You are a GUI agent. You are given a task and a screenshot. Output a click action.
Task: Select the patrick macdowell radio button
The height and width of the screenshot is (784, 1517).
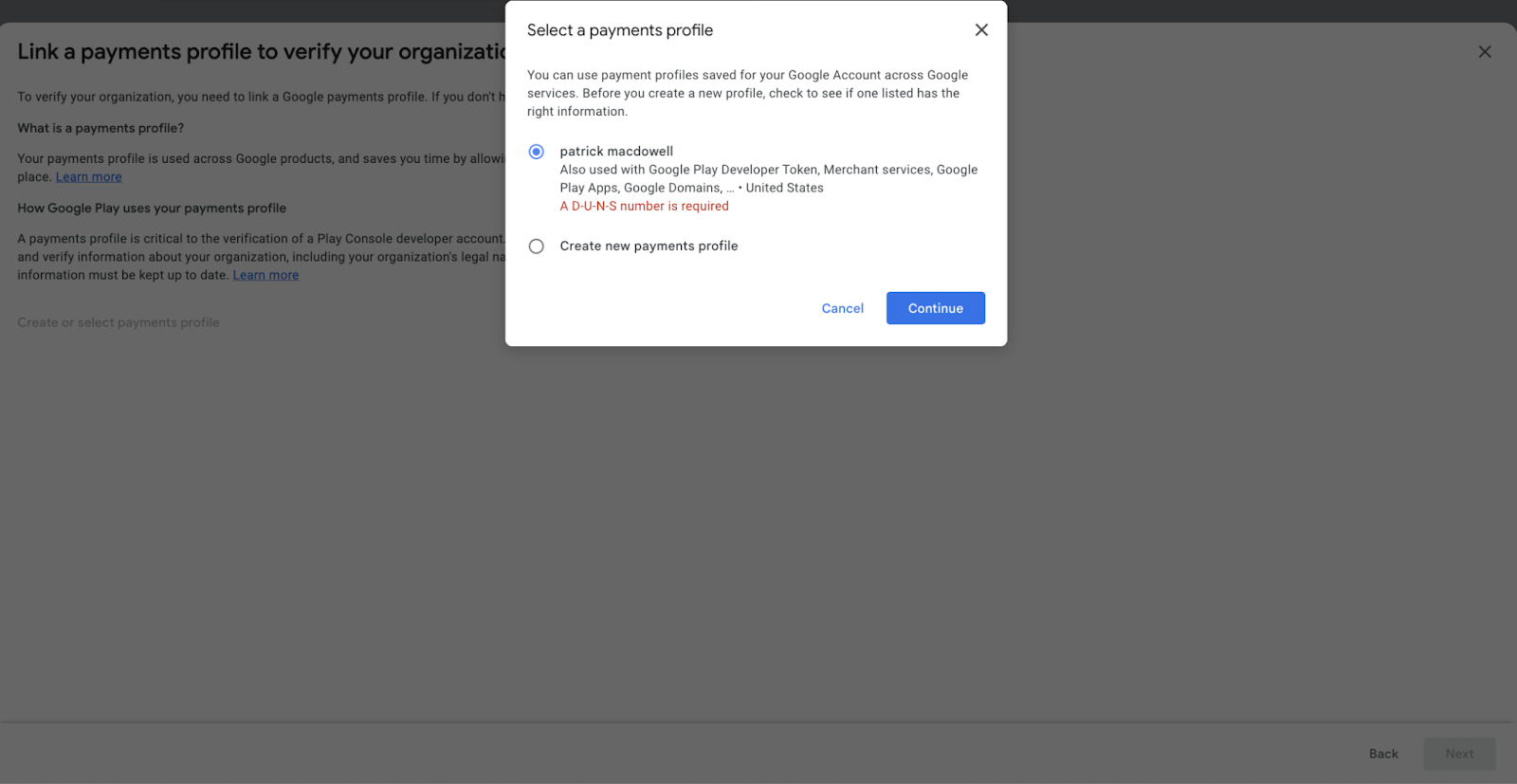tap(537, 152)
